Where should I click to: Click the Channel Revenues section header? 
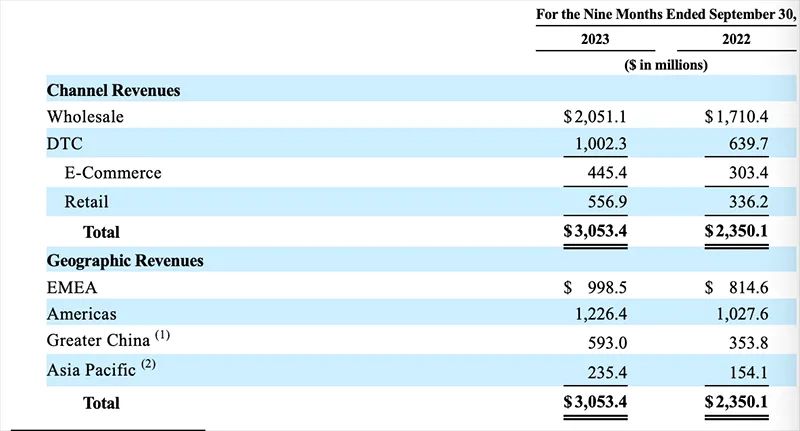[x=113, y=90]
